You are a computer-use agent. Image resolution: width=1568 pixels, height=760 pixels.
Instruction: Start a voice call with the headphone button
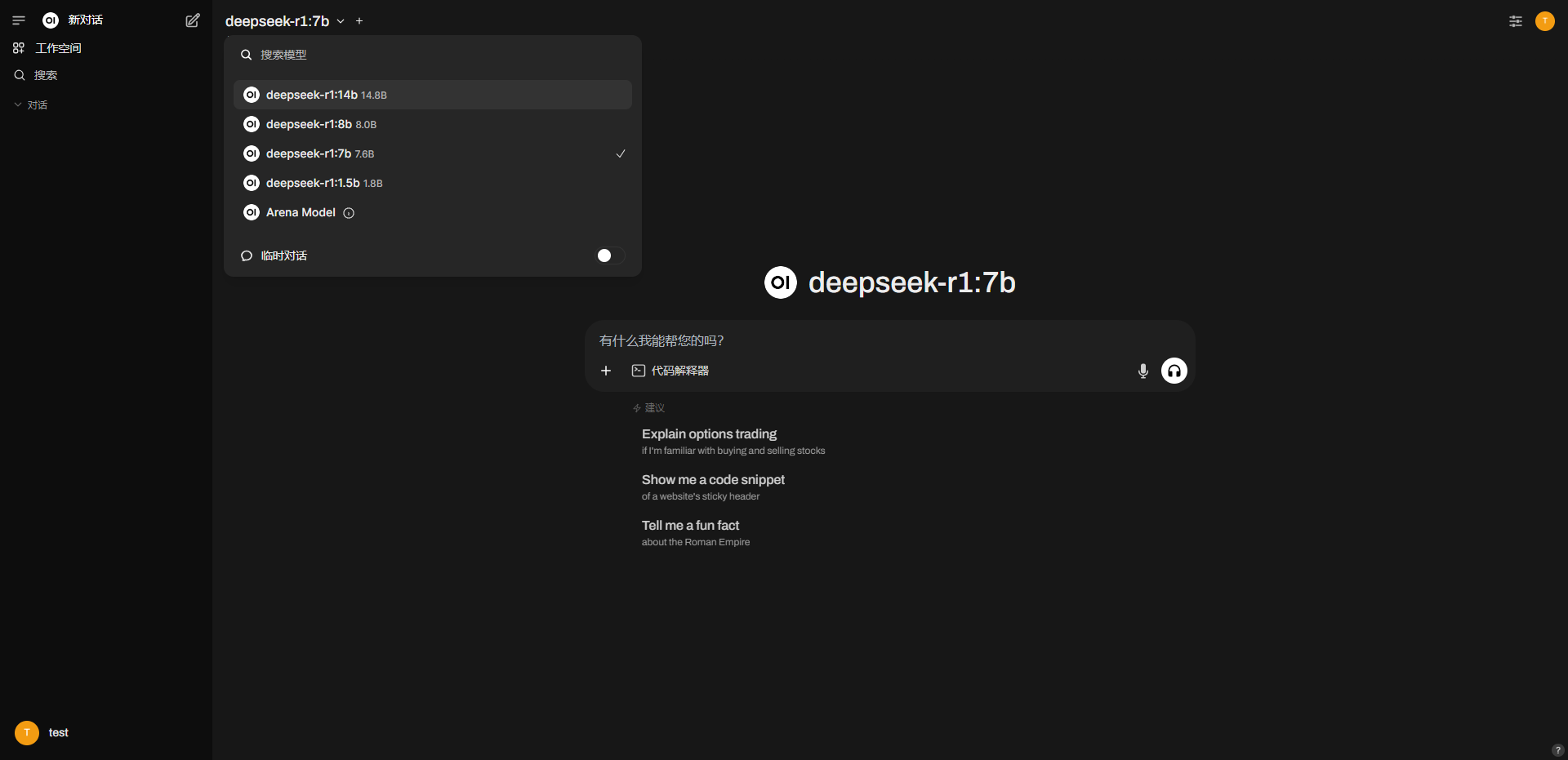click(x=1174, y=371)
